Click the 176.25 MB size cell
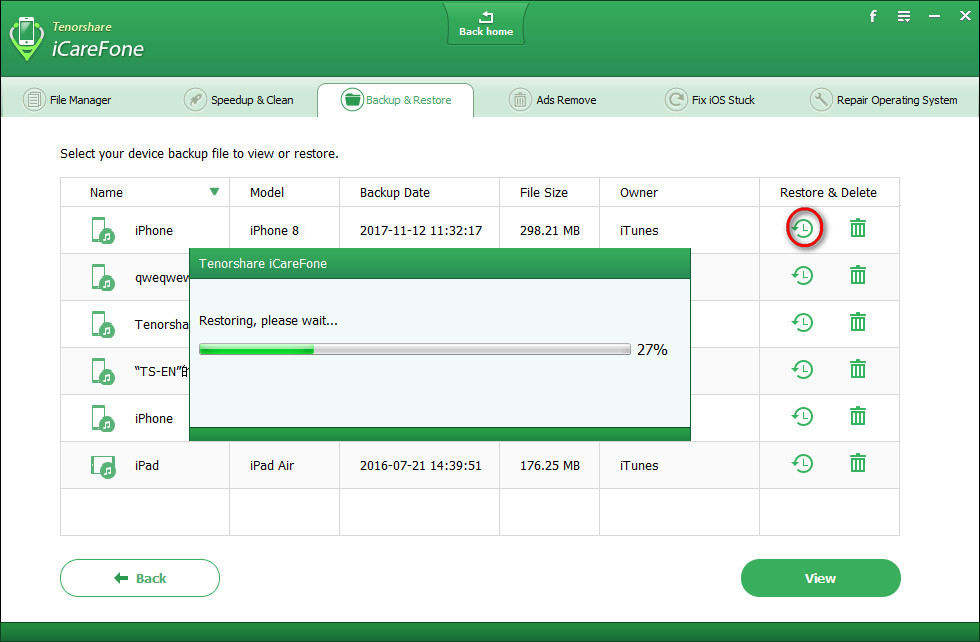 [x=550, y=466]
